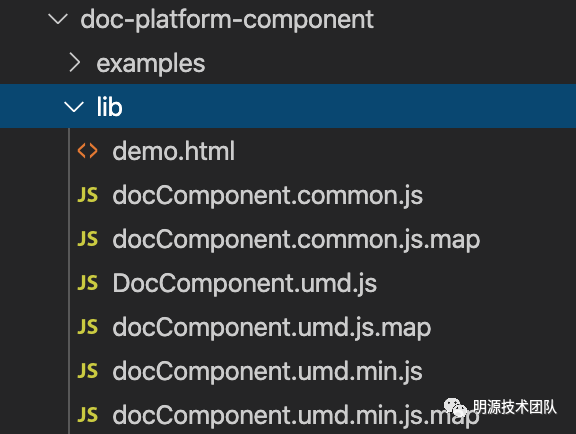Select the doc-platform-component root folder
The image size is (576, 434).
click(x=227, y=19)
